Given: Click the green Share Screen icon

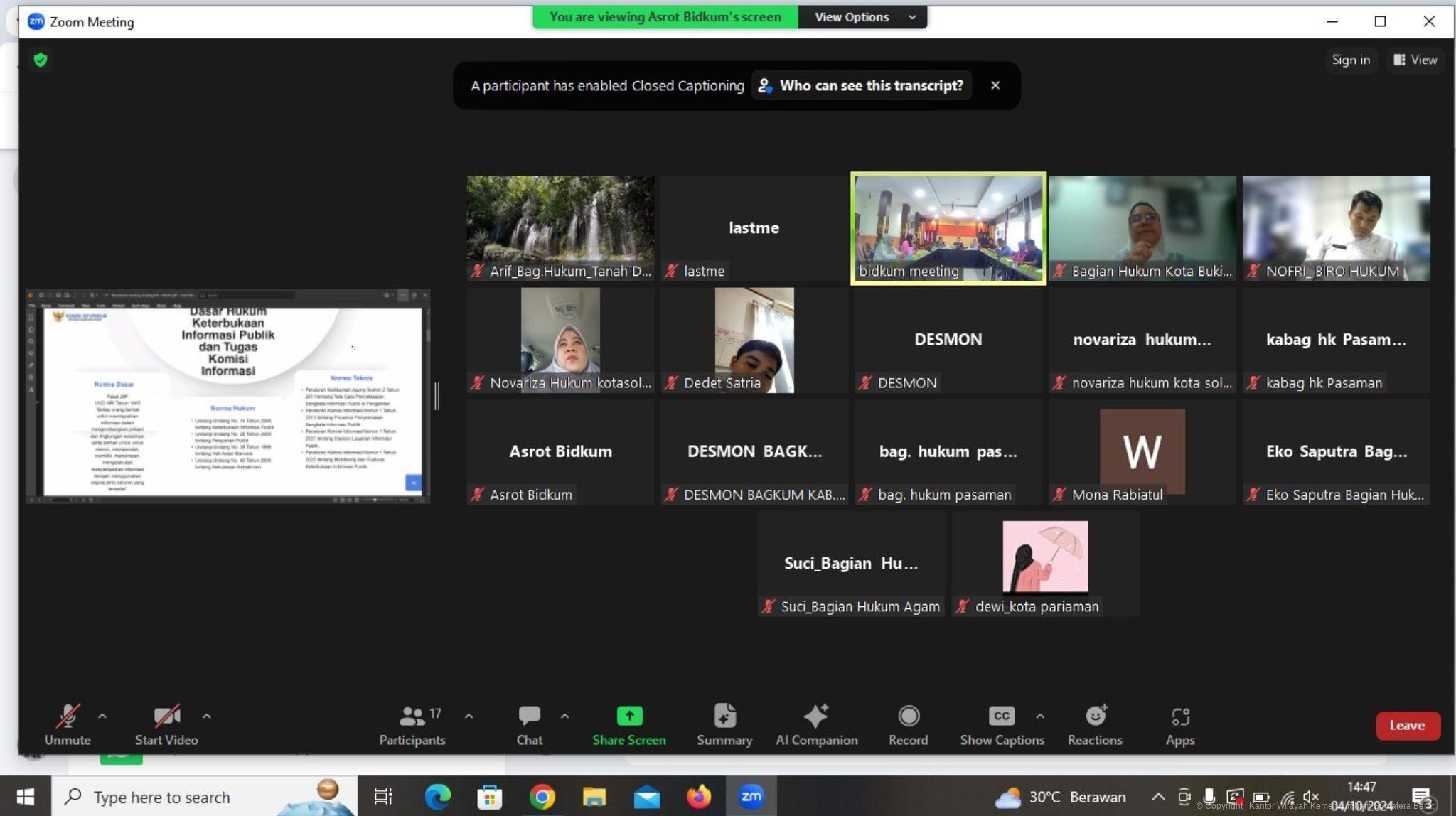Looking at the screenshot, I should 629,716.
